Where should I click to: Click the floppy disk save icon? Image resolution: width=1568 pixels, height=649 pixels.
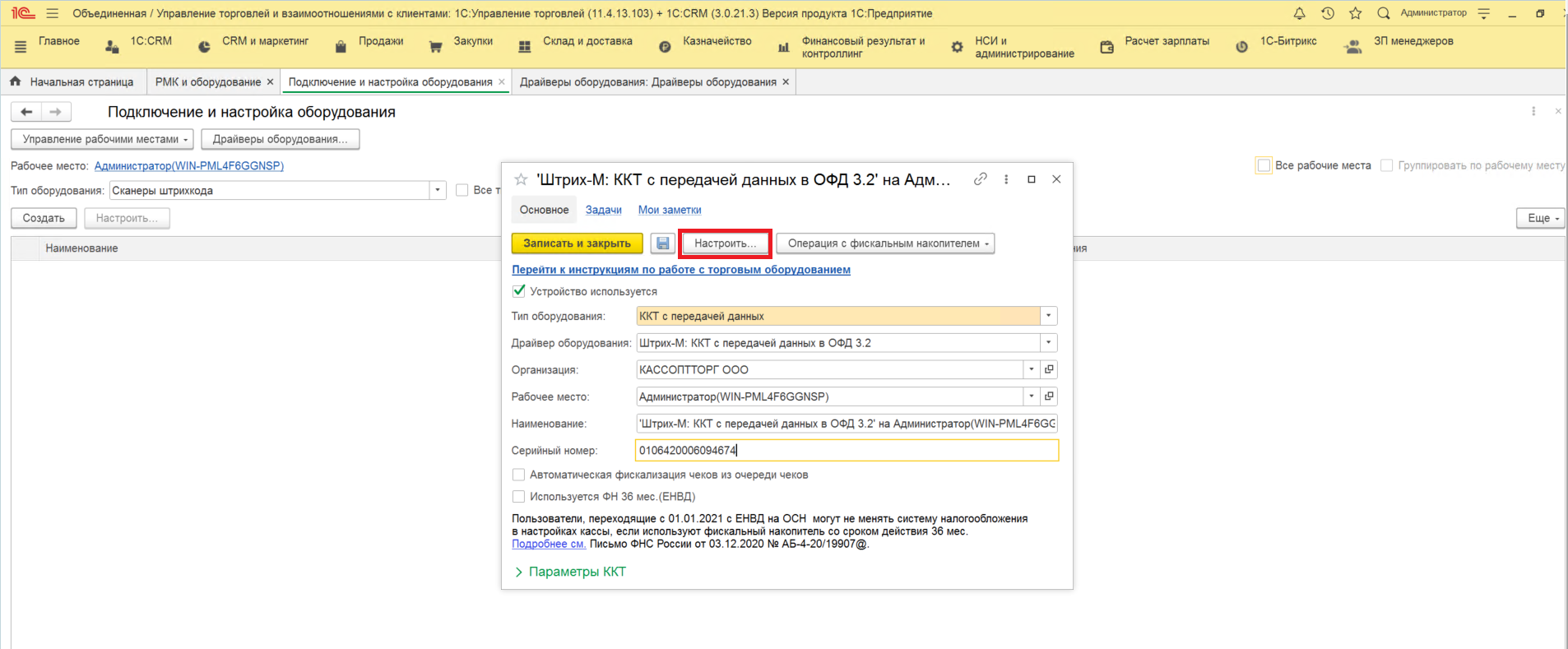[x=662, y=243]
